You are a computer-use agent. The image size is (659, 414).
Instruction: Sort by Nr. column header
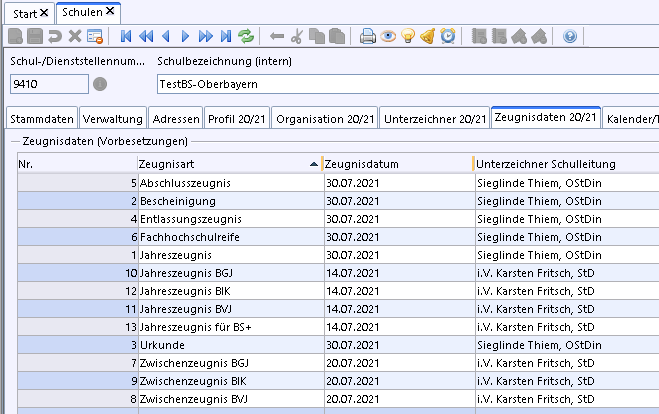point(77,164)
